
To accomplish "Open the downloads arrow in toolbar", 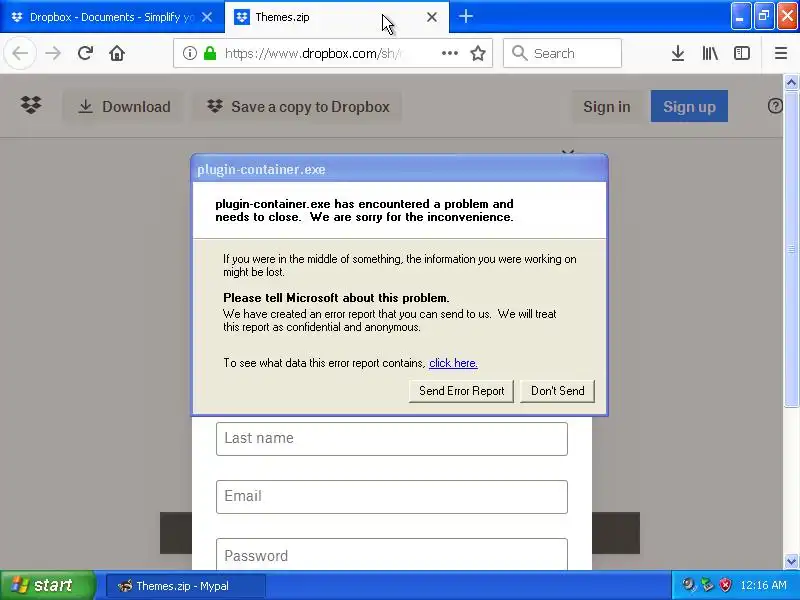I will tap(678, 53).
